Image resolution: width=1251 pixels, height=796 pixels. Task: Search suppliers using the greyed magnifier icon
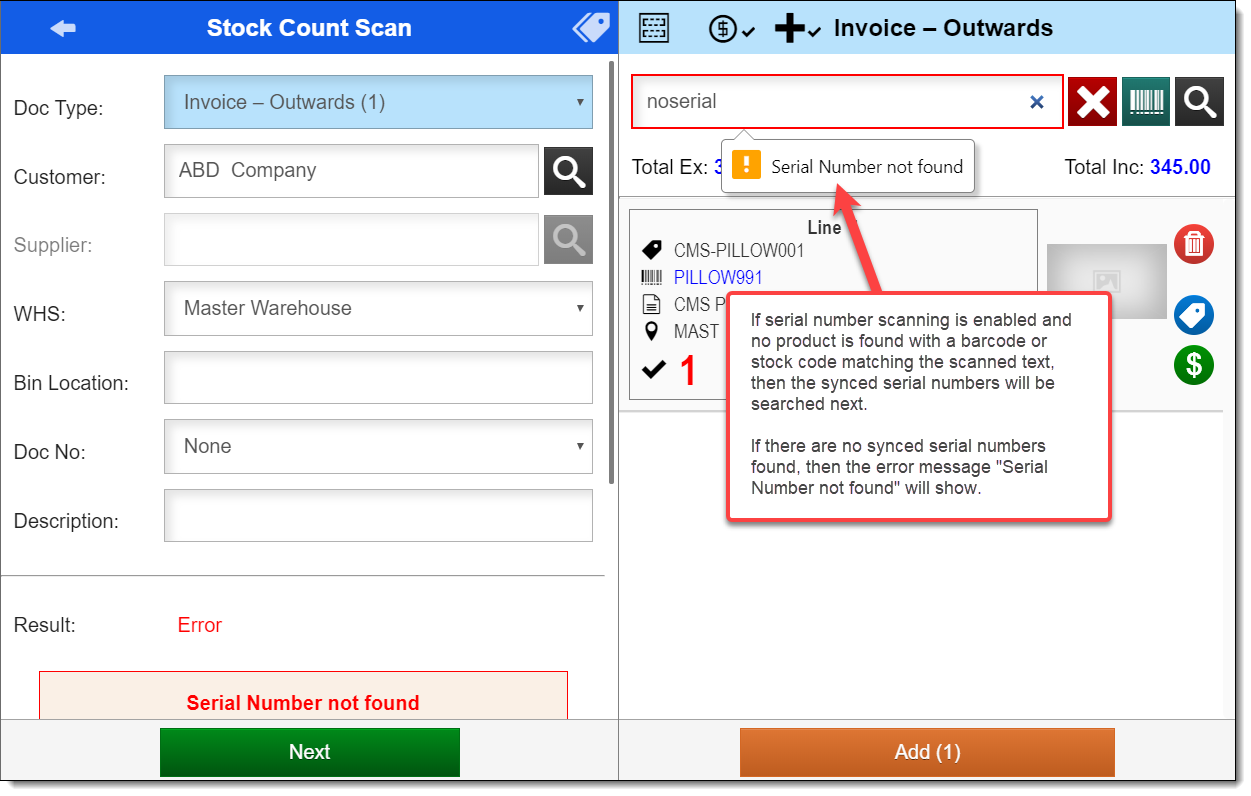point(568,240)
